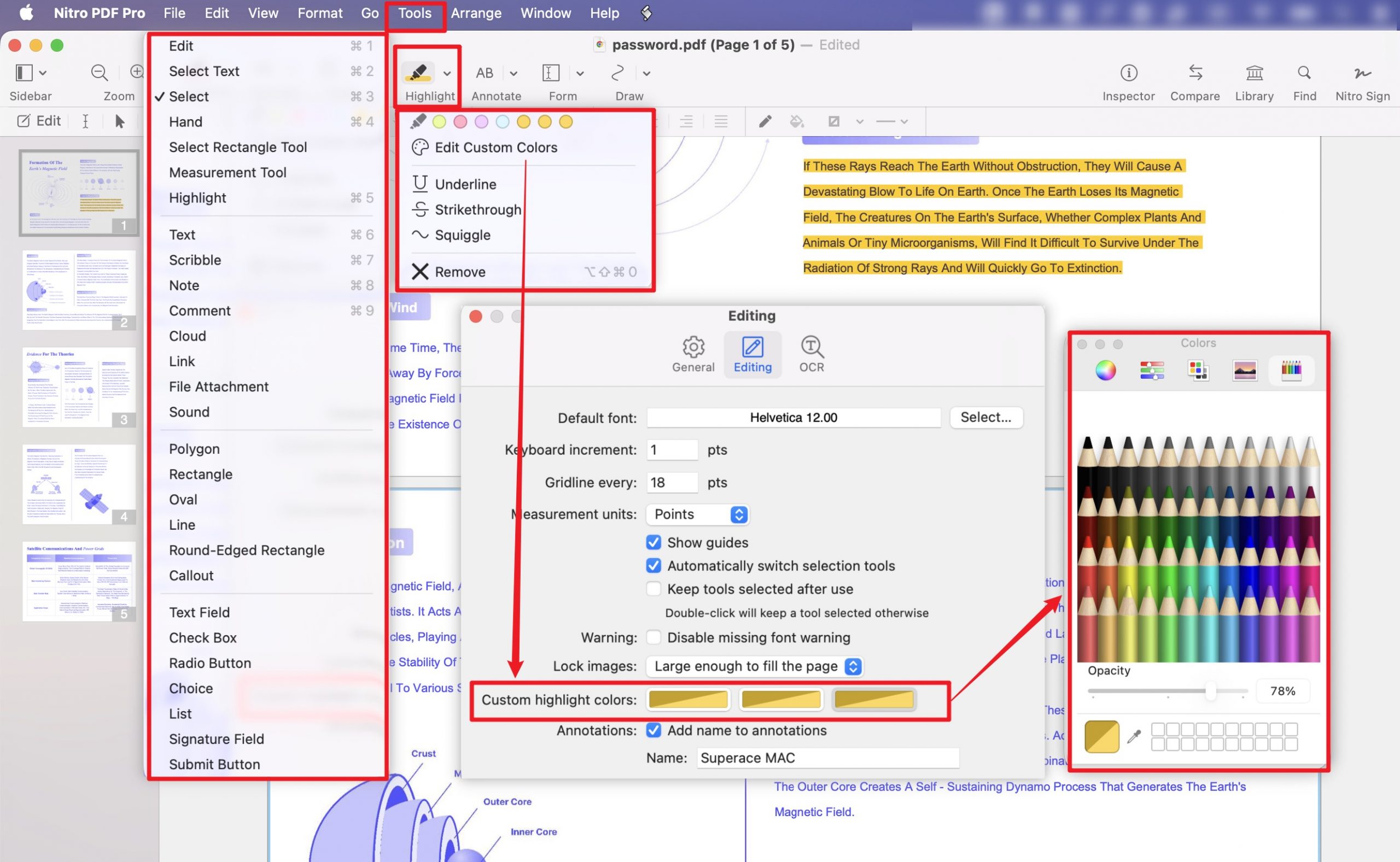Switch to the General preferences tab

click(x=693, y=354)
